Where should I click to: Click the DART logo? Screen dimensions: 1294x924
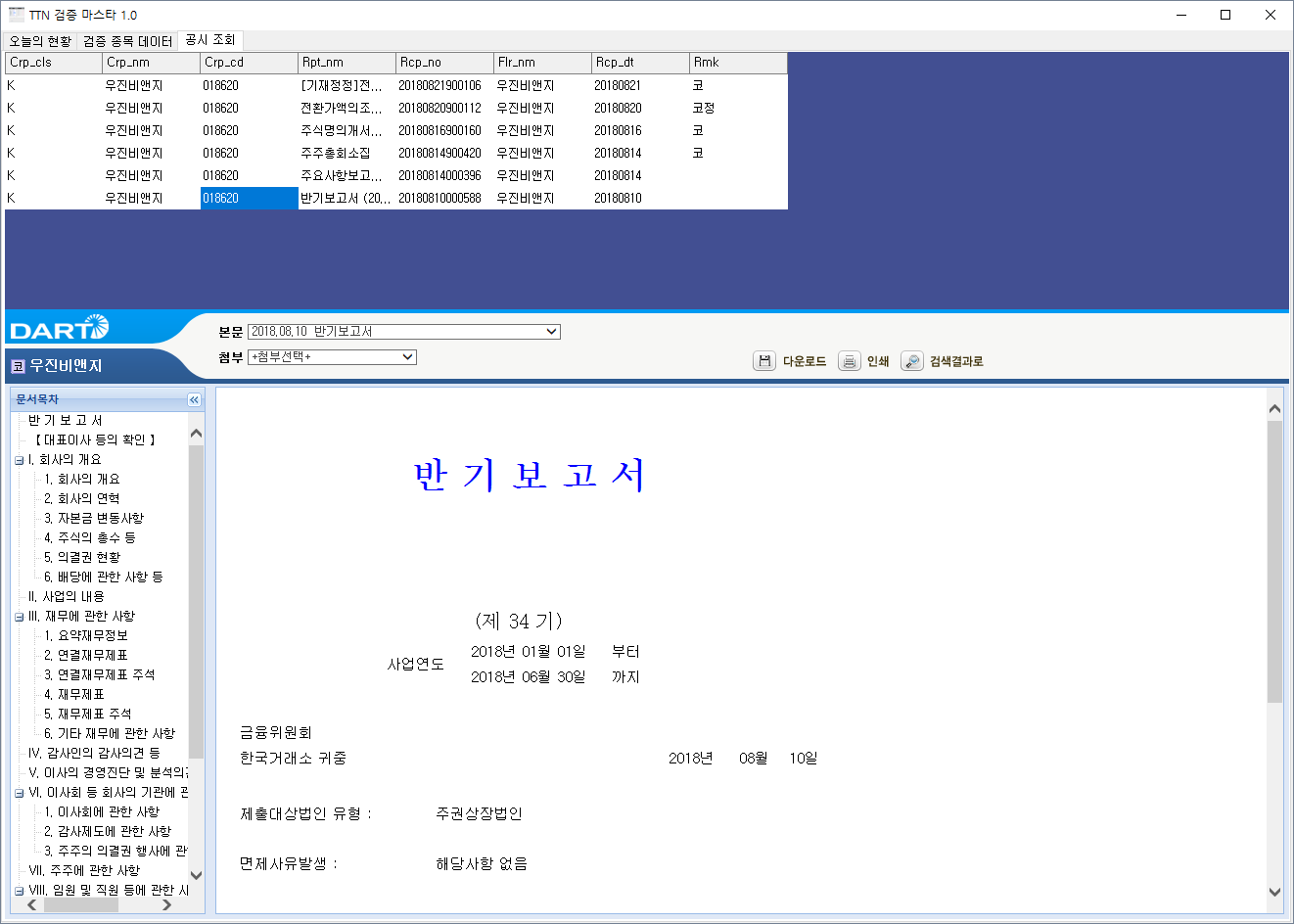click(x=59, y=329)
